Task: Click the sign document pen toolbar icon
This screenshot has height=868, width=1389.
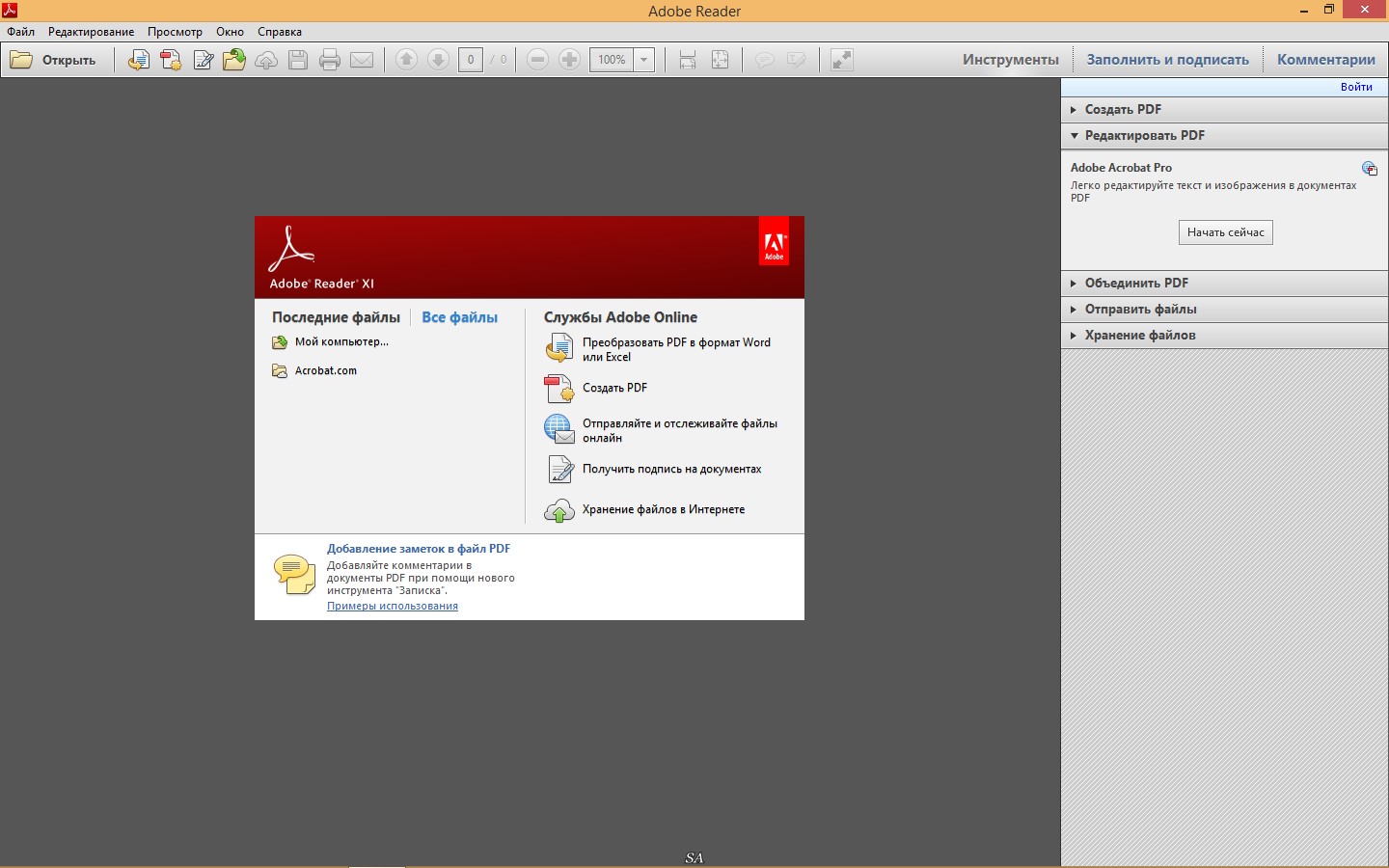Action: tap(203, 60)
